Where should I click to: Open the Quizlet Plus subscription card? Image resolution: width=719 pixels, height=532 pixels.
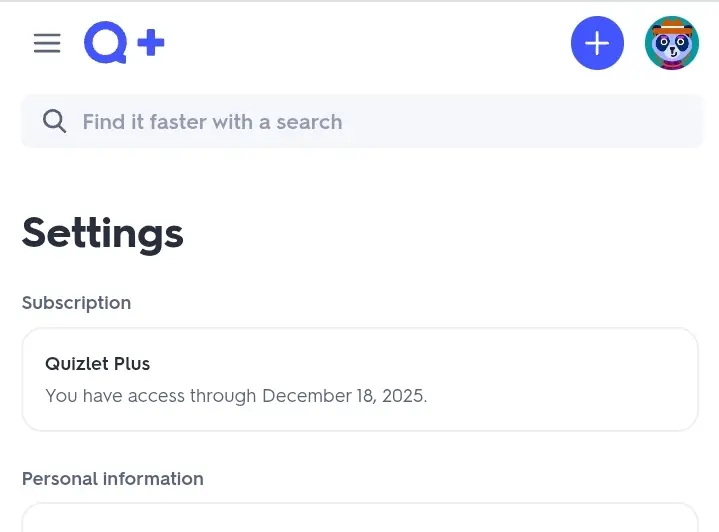point(360,379)
